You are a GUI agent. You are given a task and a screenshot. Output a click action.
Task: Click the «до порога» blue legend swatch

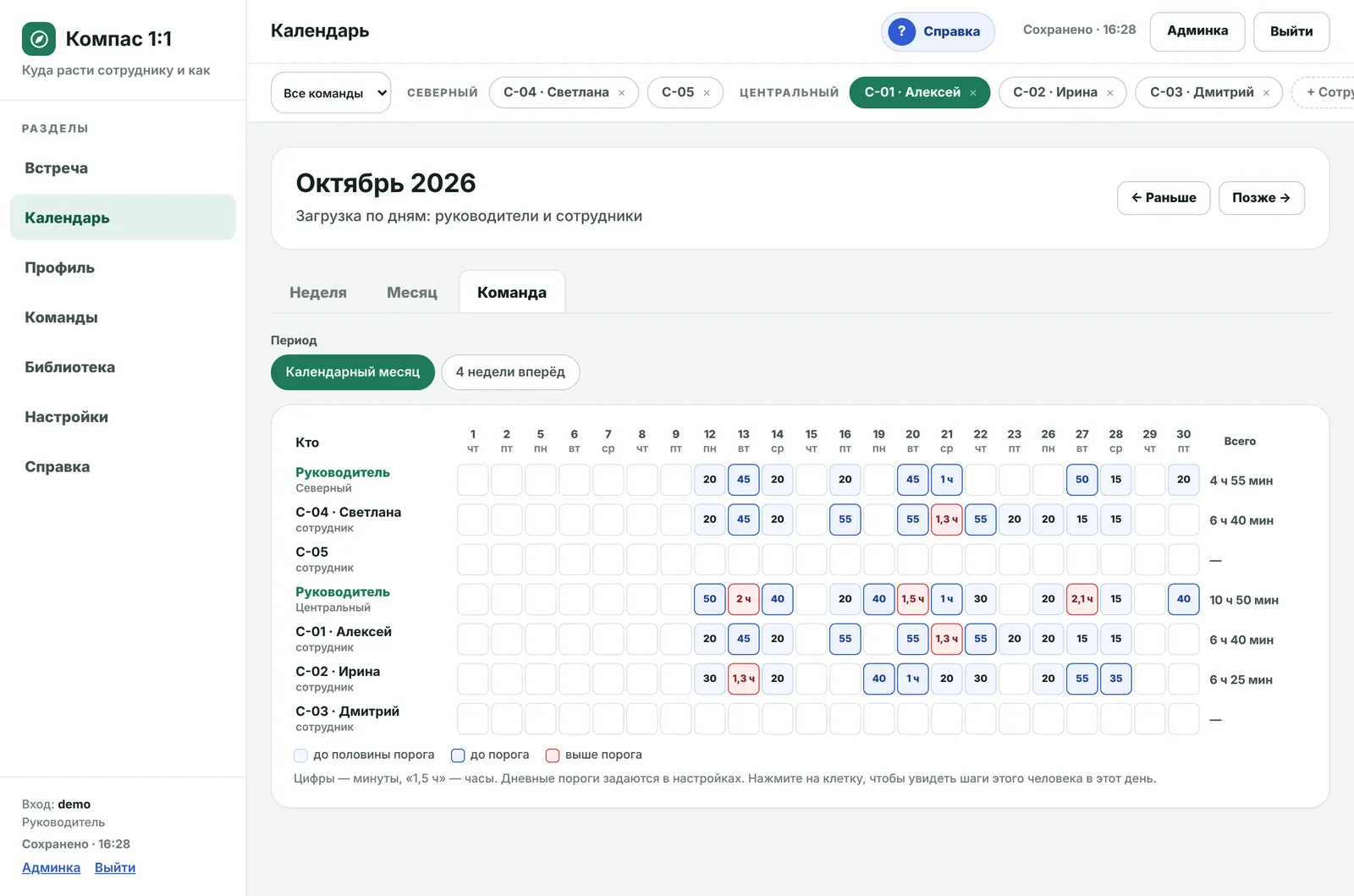(458, 756)
